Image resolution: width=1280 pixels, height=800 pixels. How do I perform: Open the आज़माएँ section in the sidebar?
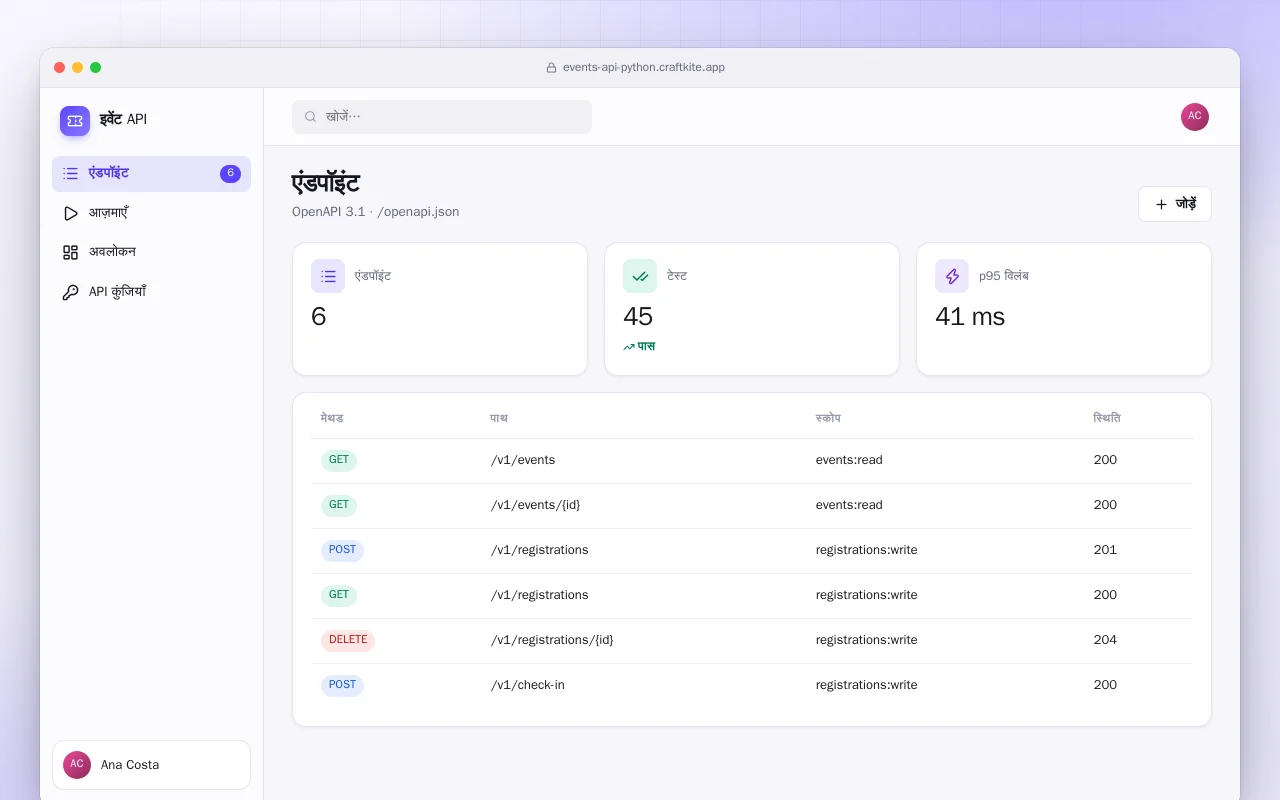point(151,213)
